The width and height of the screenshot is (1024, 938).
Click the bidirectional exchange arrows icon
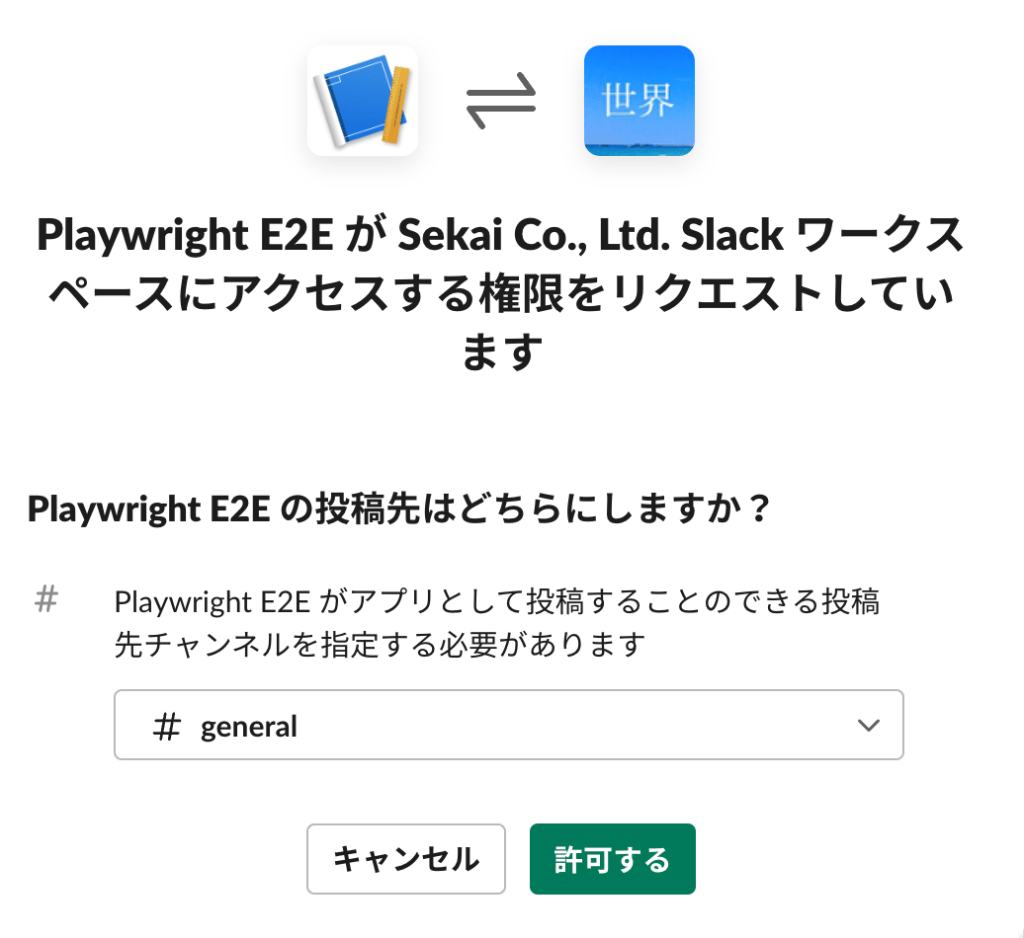pos(501,100)
